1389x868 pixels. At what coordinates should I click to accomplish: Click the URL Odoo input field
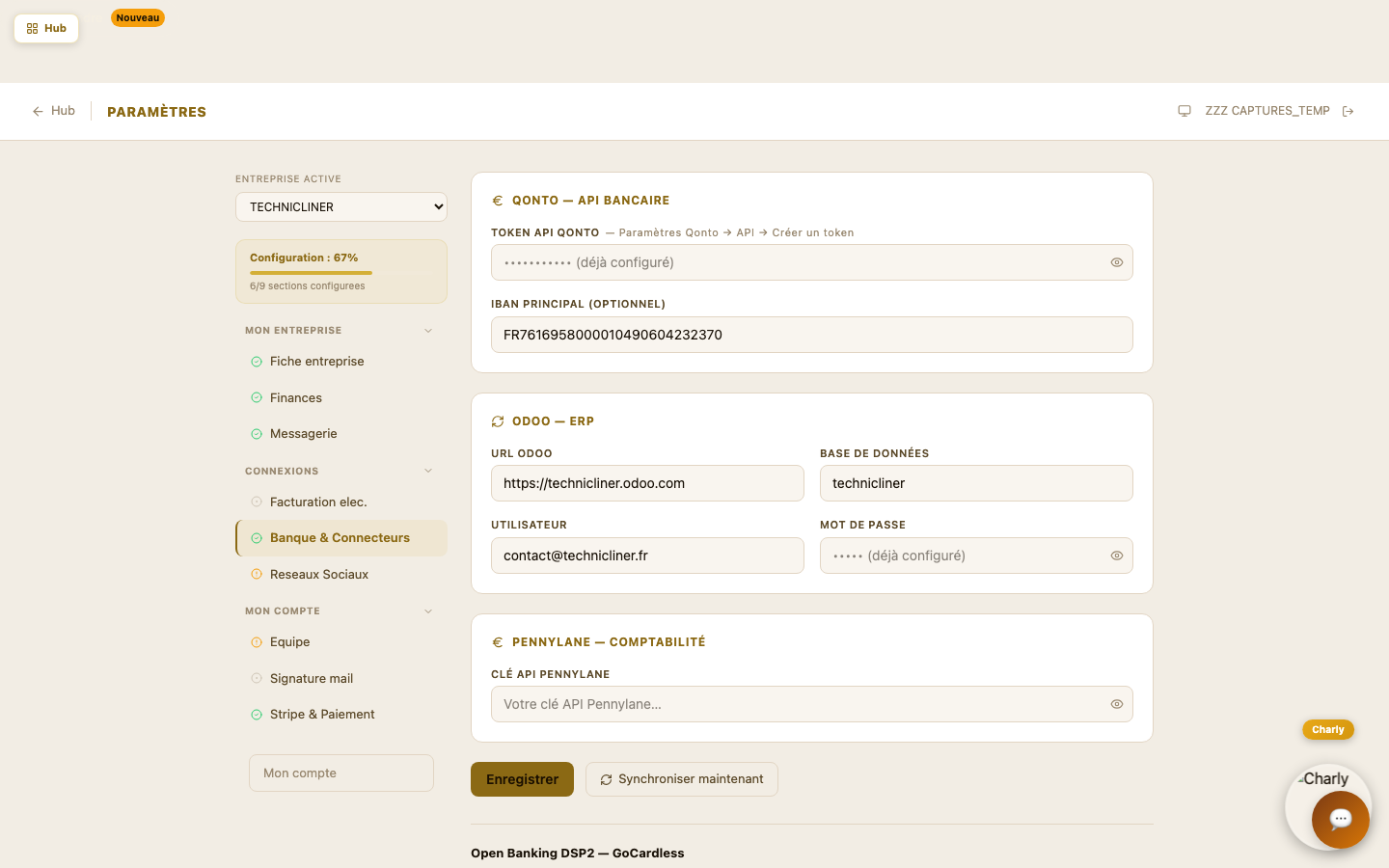(647, 483)
